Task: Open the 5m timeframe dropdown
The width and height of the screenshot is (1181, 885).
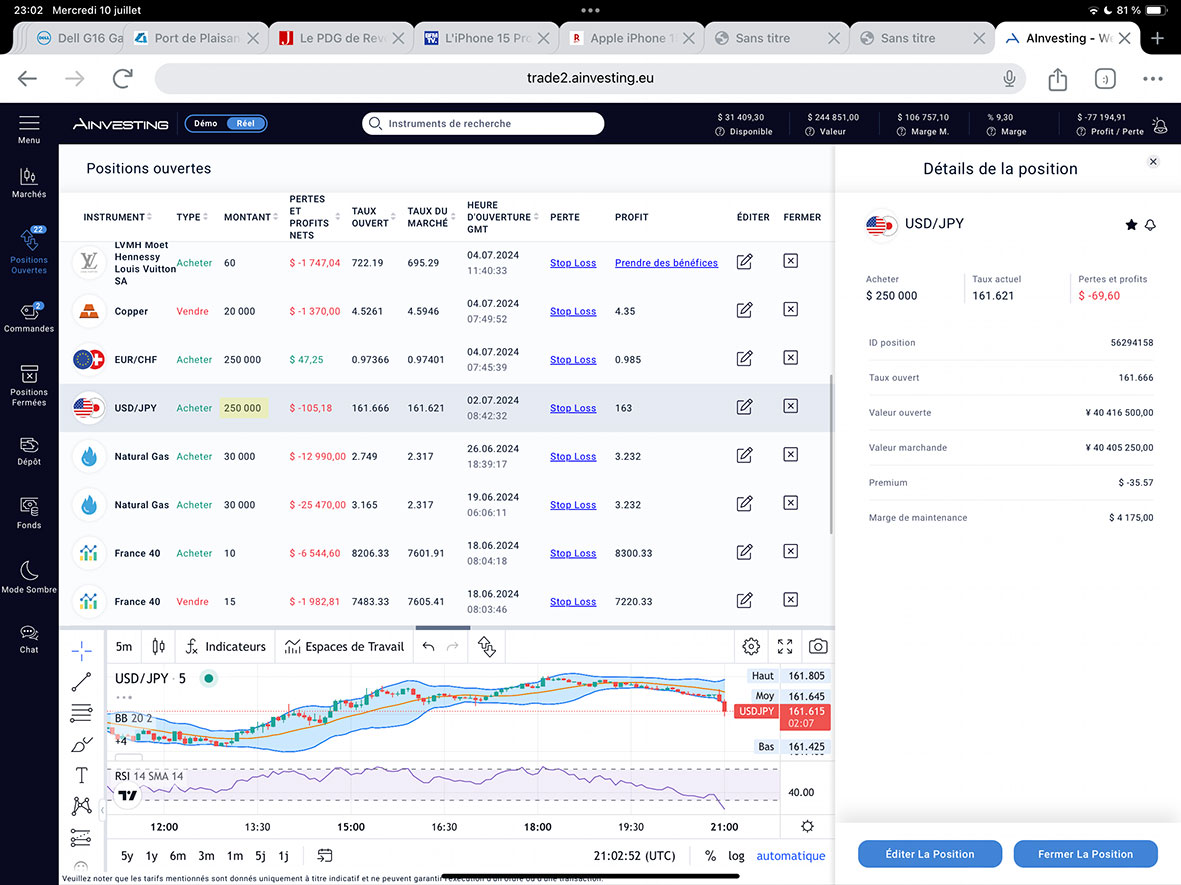Action: pyautogui.click(x=123, y=647)
